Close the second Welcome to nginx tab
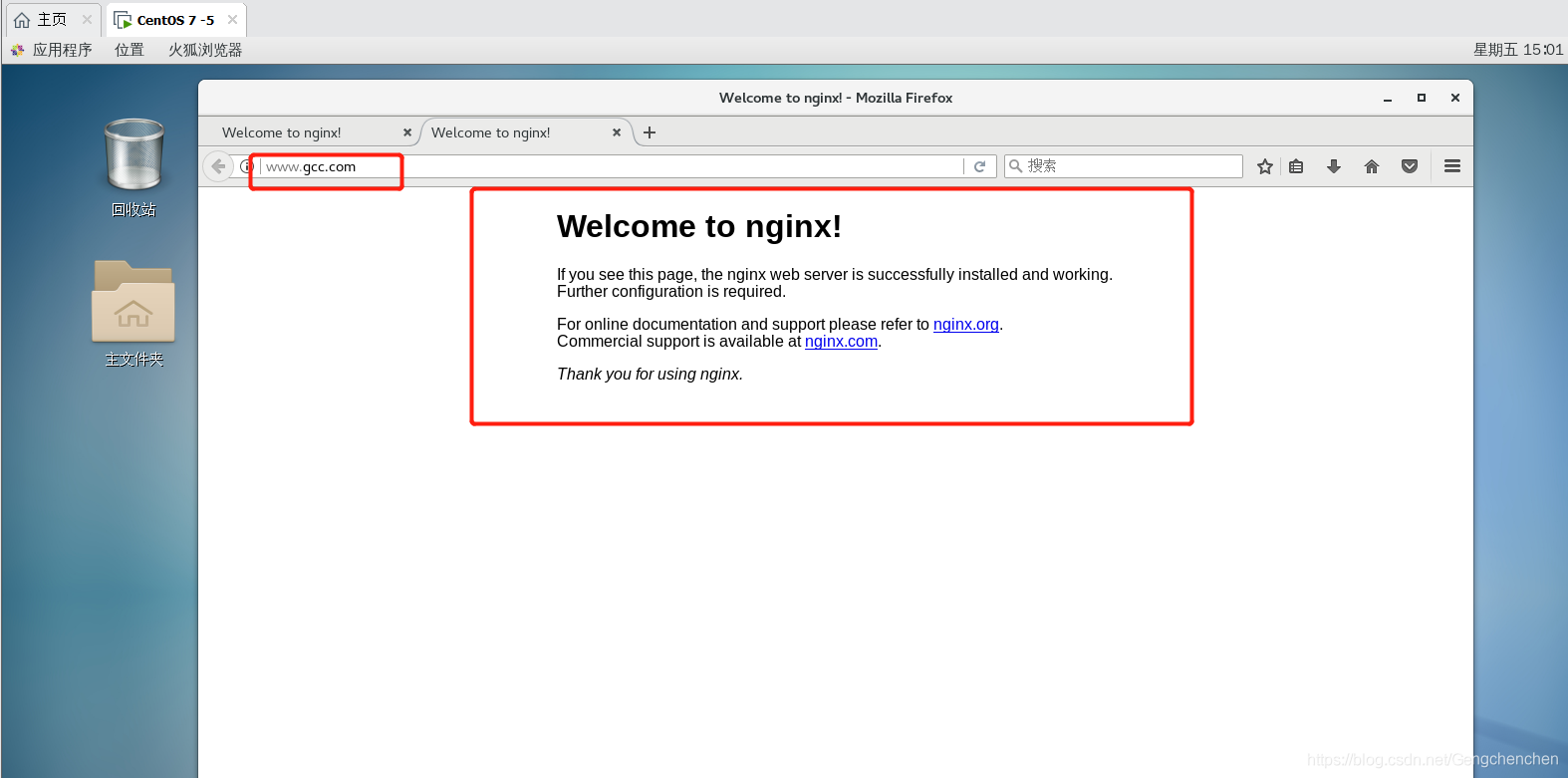The width and height of the screenshot is (1568, 778). click(x=617, y=132)
